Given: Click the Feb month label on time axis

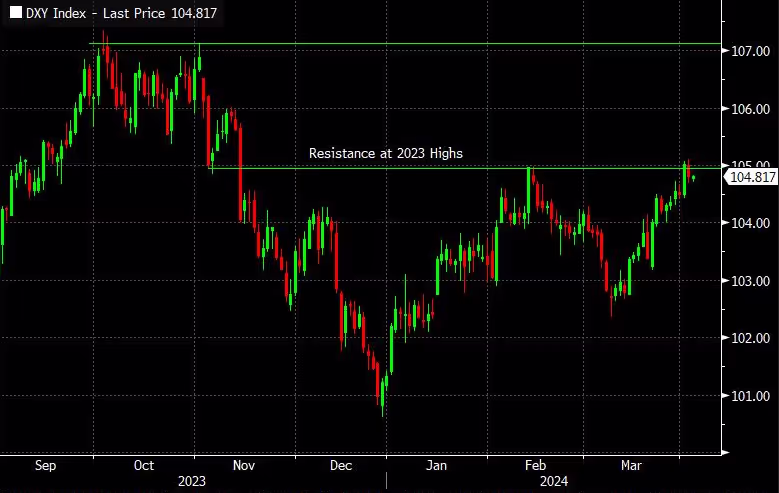Looking at the screenshot, I should (x=536, y=466).
